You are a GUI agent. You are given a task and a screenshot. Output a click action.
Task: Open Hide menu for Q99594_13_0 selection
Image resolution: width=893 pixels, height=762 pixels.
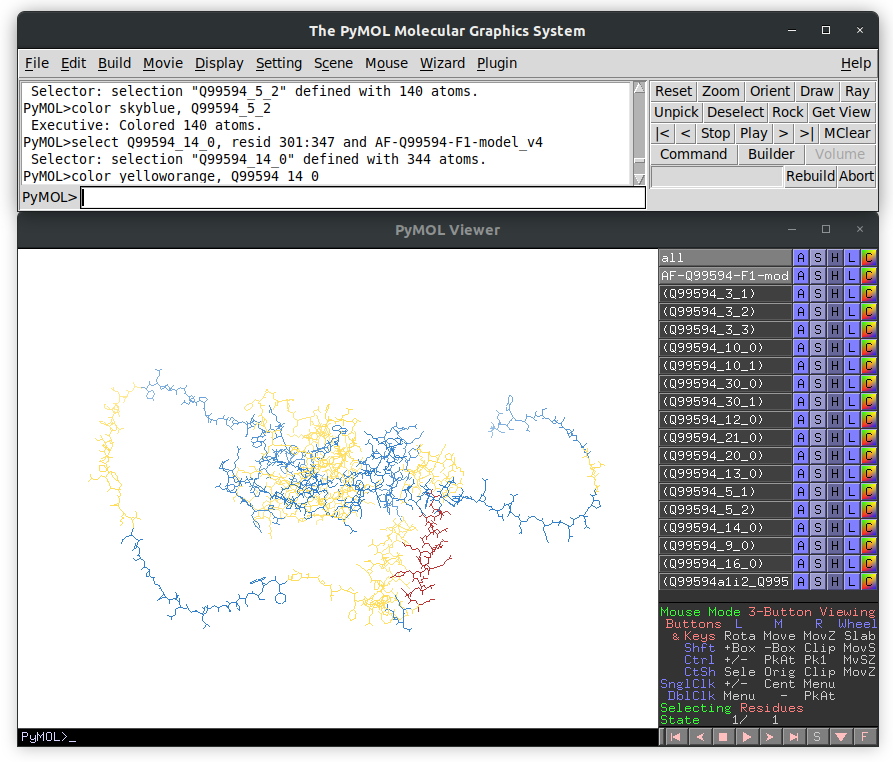834,474
